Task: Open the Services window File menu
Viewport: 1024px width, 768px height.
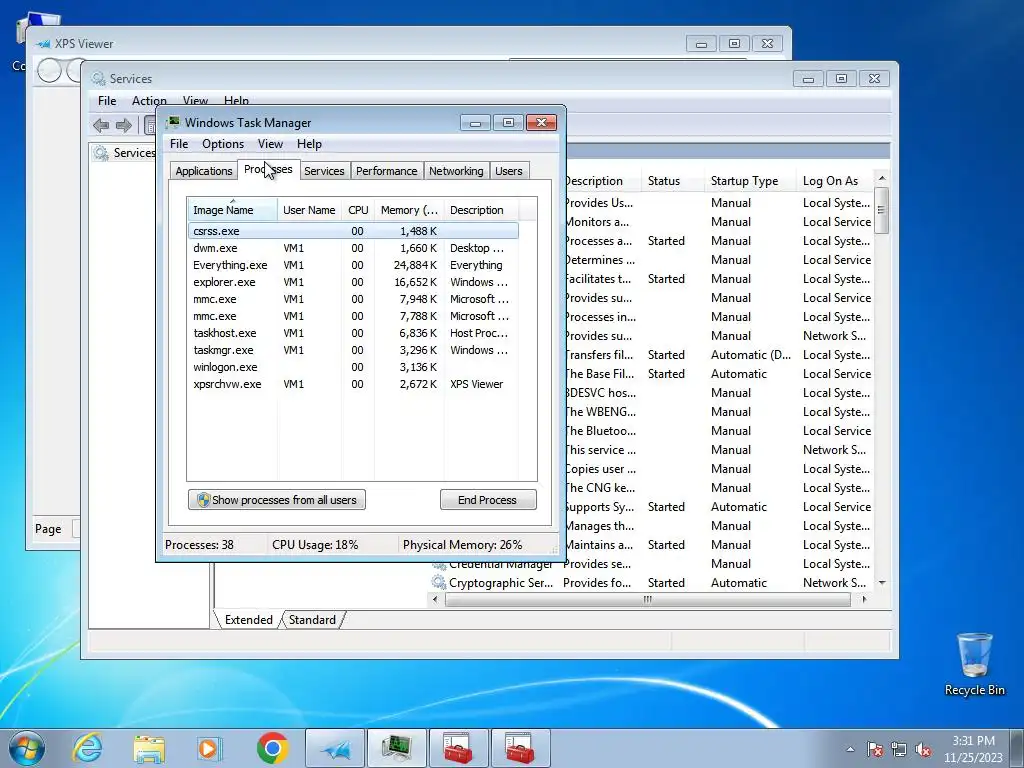Action: click(x=107, y=101)
